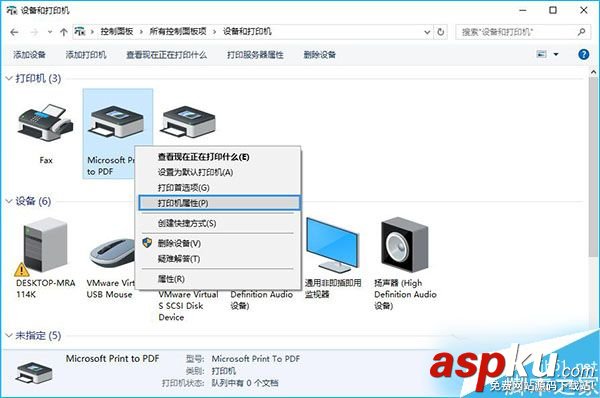Screen dimensions: 600x398
Task: Select the generic non-PnP monitor device
Action: click(x=332, y=245)
